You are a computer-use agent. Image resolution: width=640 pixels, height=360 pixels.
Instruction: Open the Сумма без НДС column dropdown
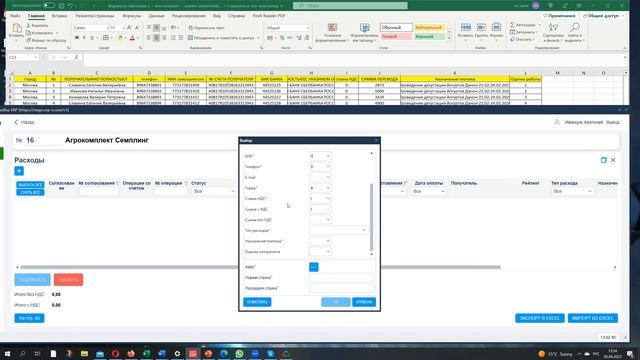click(320, 220)
